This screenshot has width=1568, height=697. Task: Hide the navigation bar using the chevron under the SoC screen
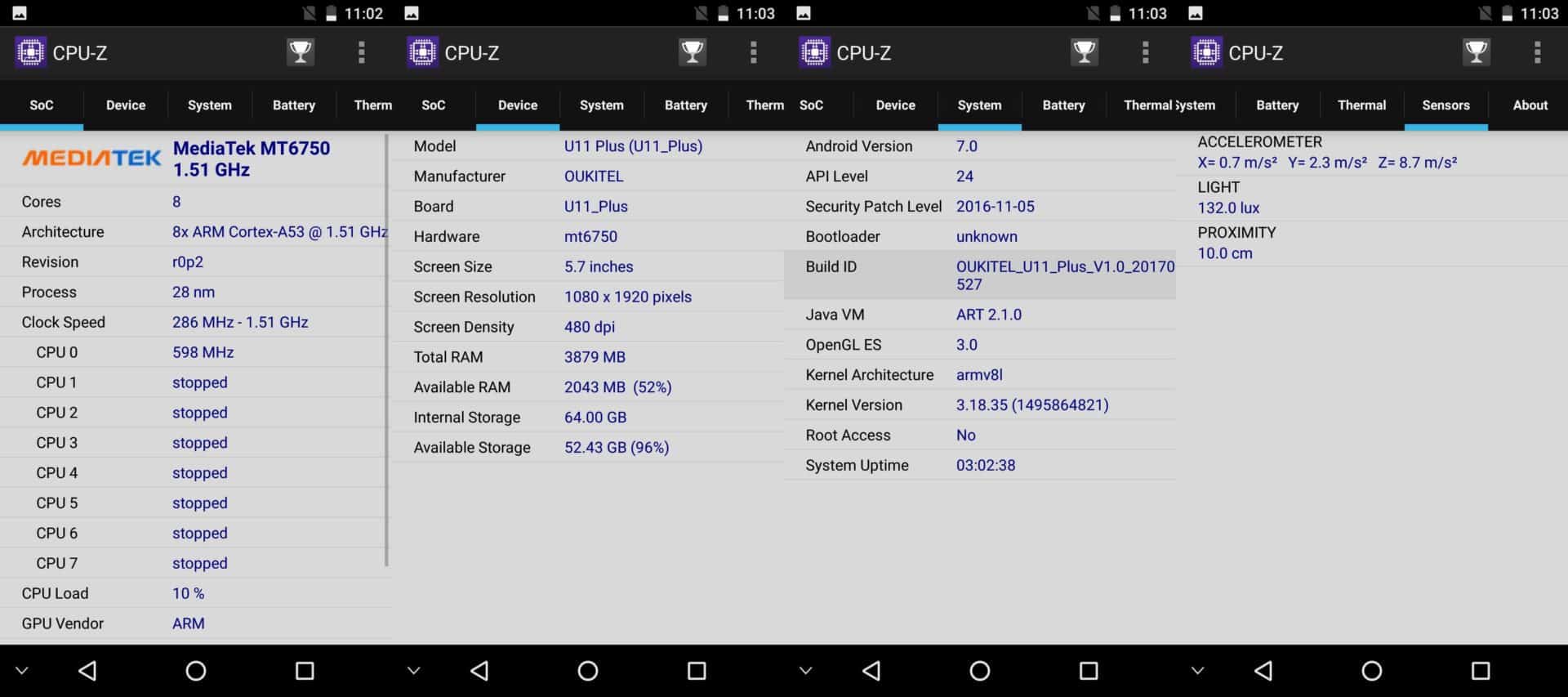22,671
